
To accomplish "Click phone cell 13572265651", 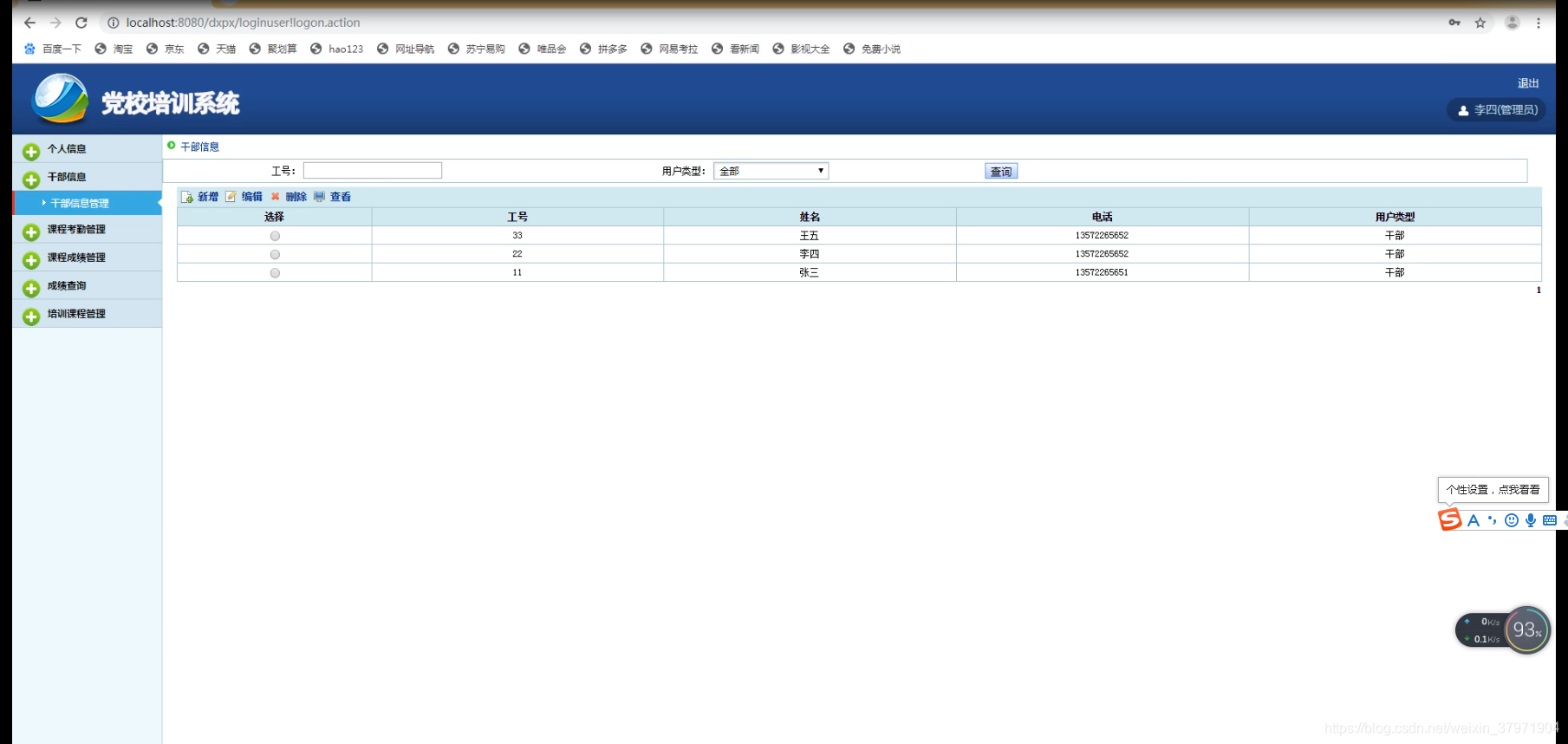I will coord(1102,272).
